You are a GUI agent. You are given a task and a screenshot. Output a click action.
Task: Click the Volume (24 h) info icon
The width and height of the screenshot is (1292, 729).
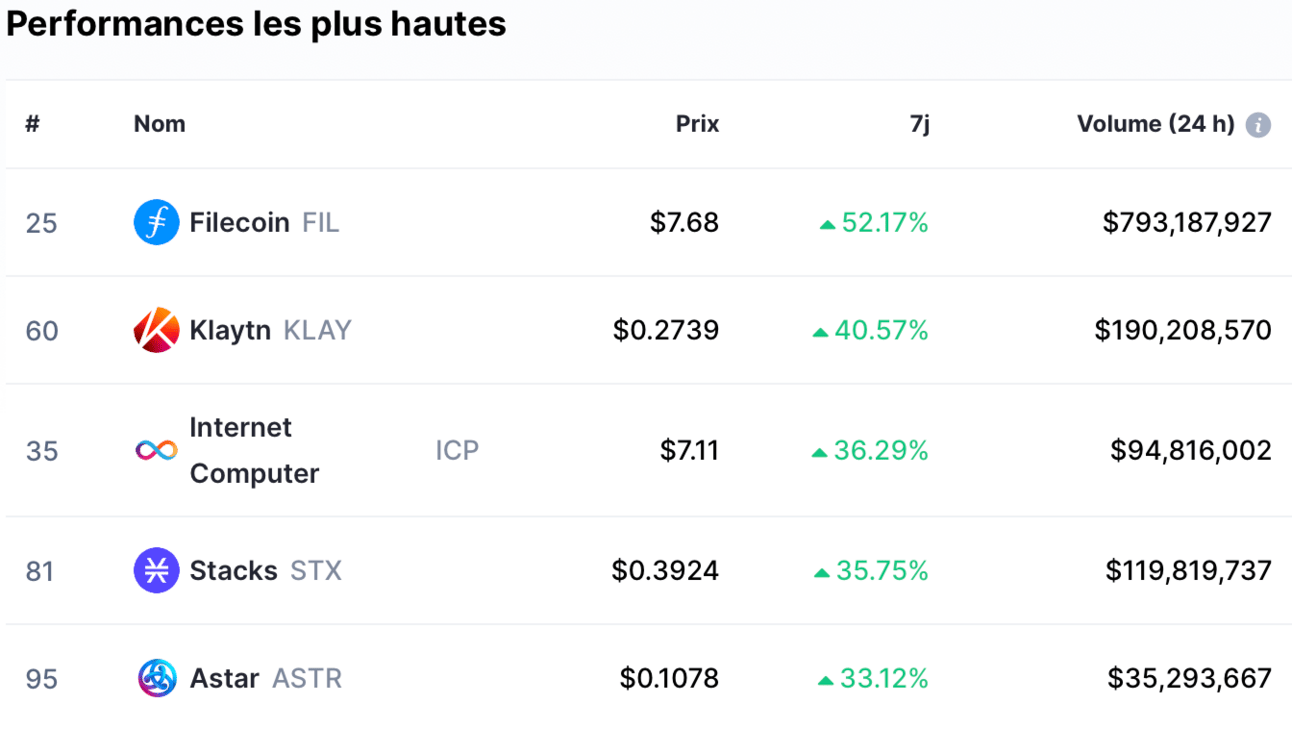pyautogui.click(x=1259, y=125)
